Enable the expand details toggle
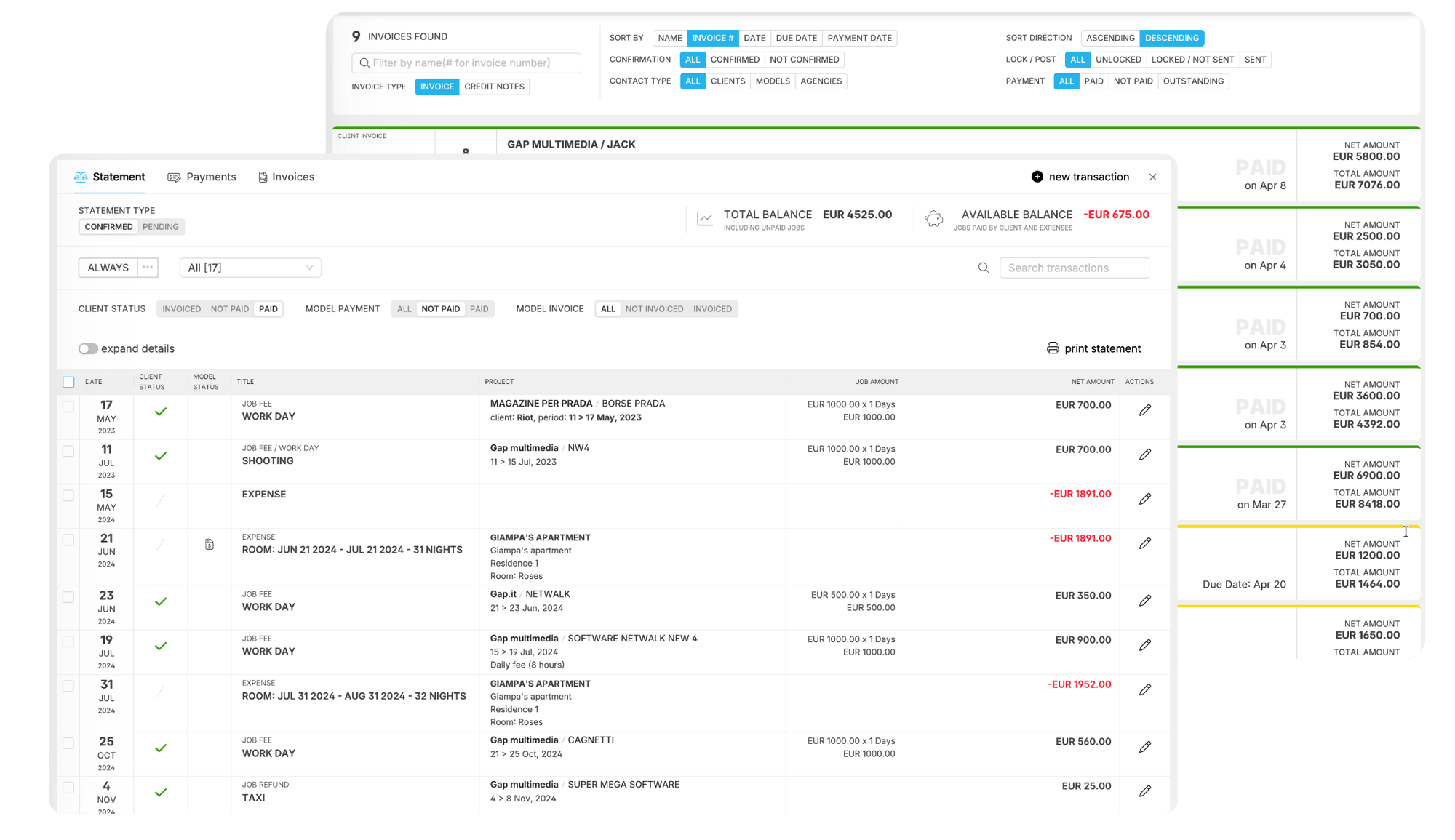 point(88,348)
